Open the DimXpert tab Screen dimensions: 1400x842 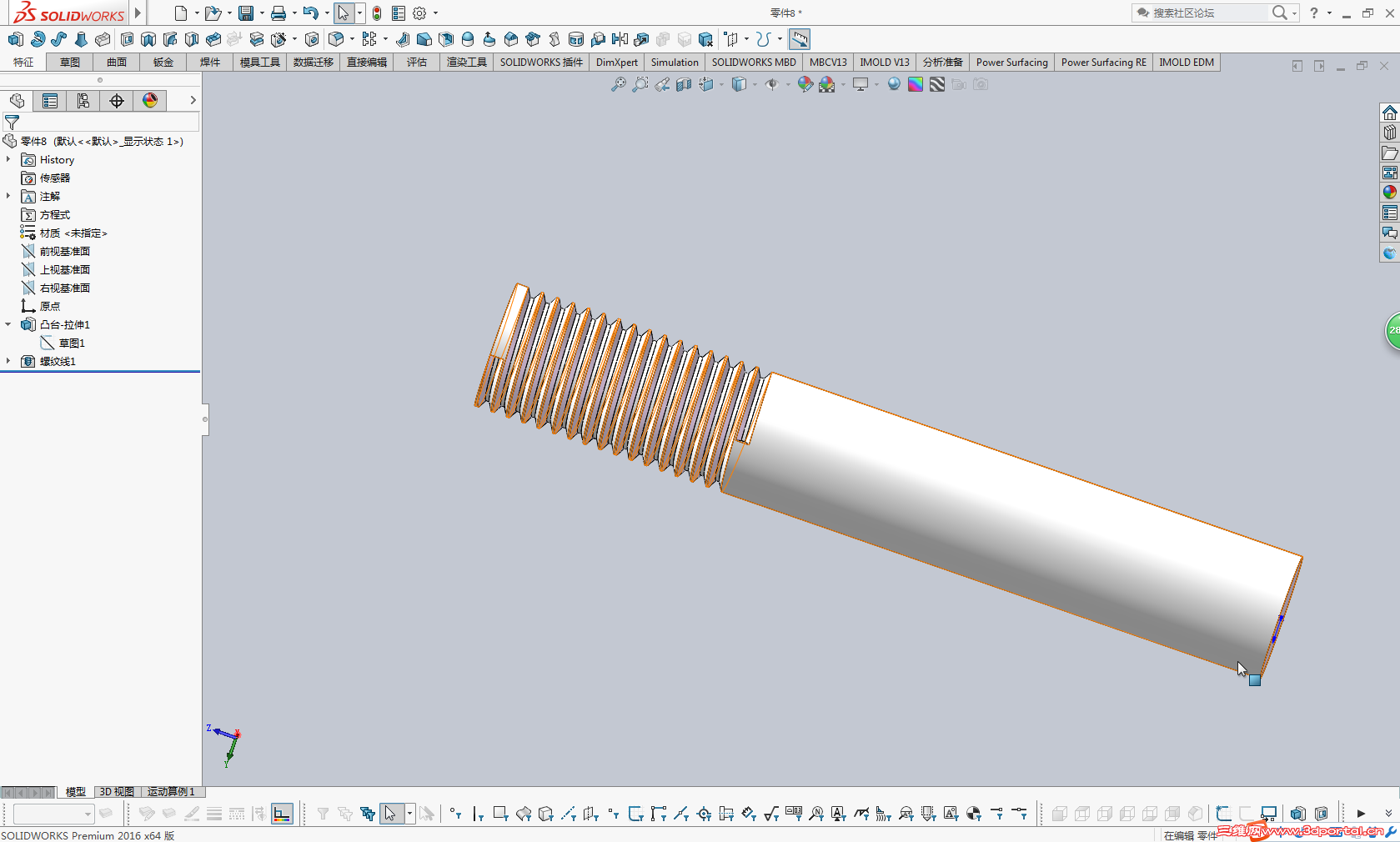(617, 63)
